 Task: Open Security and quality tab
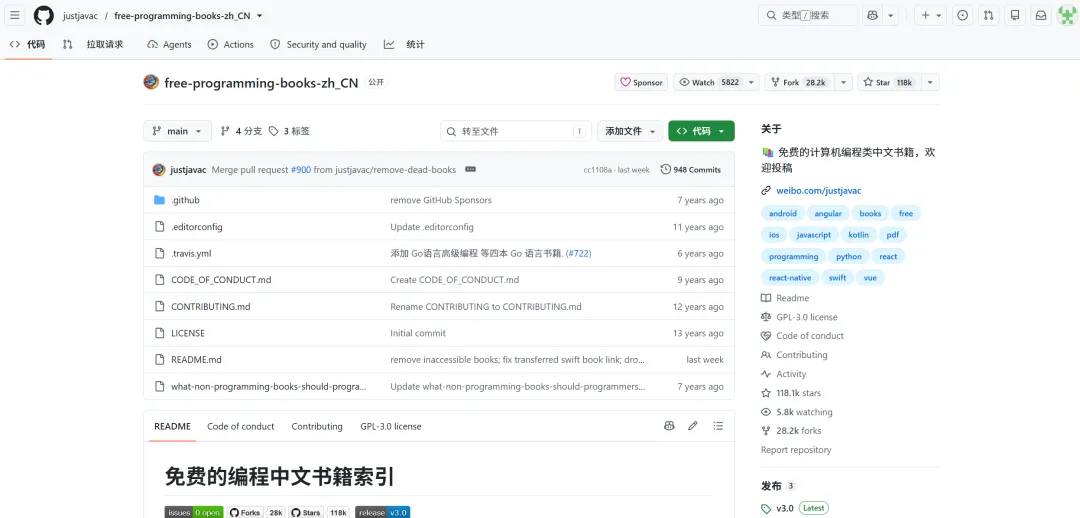click(318, 44)
